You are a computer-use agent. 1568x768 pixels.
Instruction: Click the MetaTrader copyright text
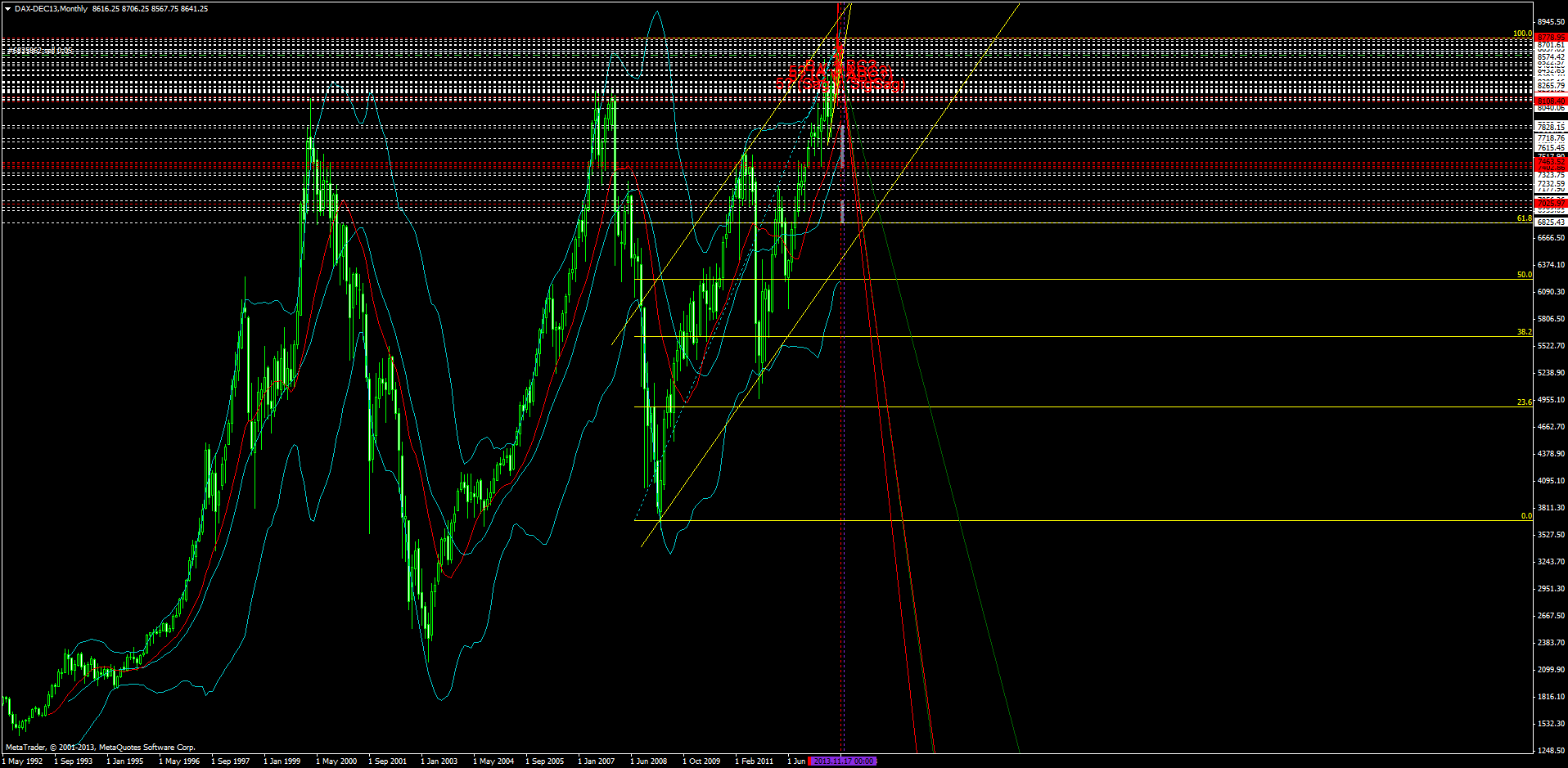click(98, 746)
